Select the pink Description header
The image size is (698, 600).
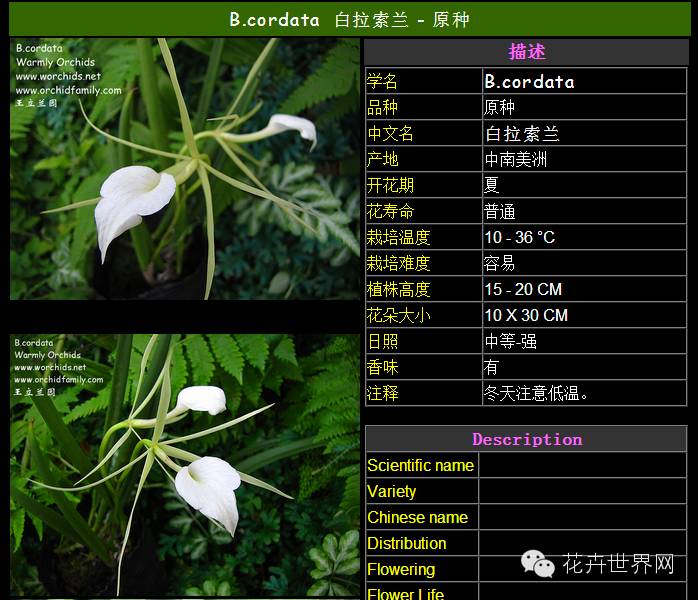click(526, 439)
